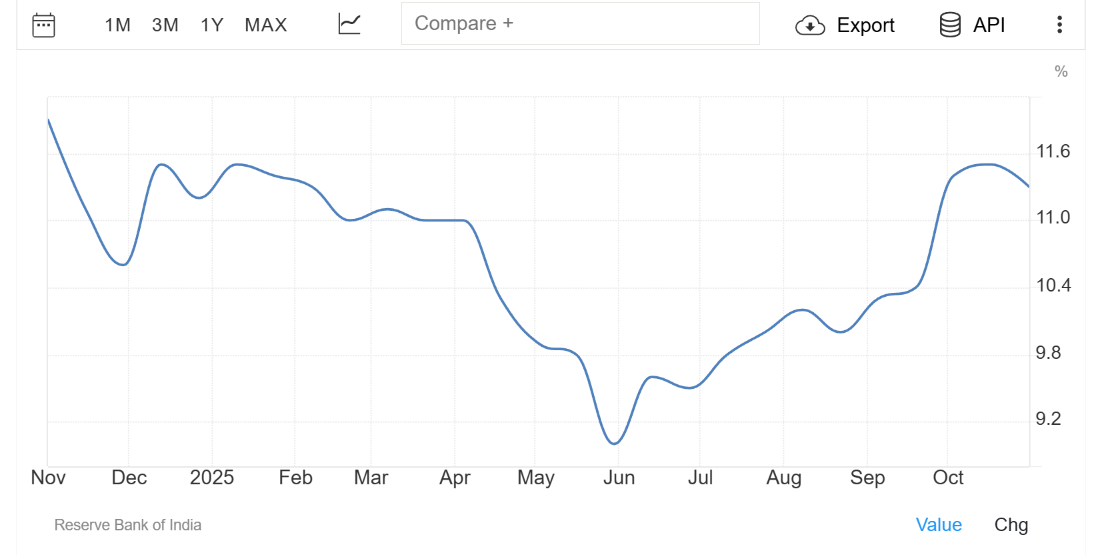The height and width of the screenshot is (555, 1094).
Task: Toggle chart to Chg view
Action: click(x=1011, y=525)
